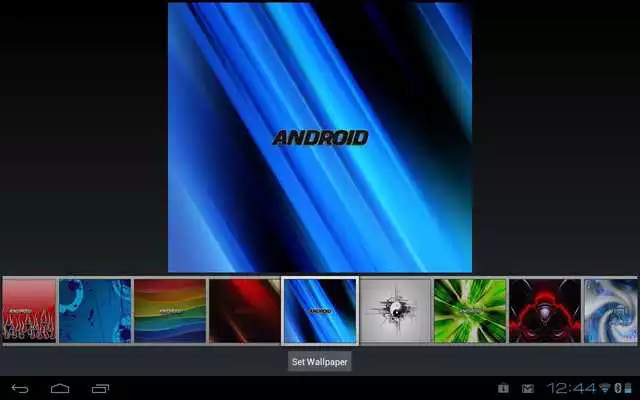The height and width of the screenshot is (400, 640).
Task: Select the dark red streaks wallpaper thumbnail
Action: point(244,311)
